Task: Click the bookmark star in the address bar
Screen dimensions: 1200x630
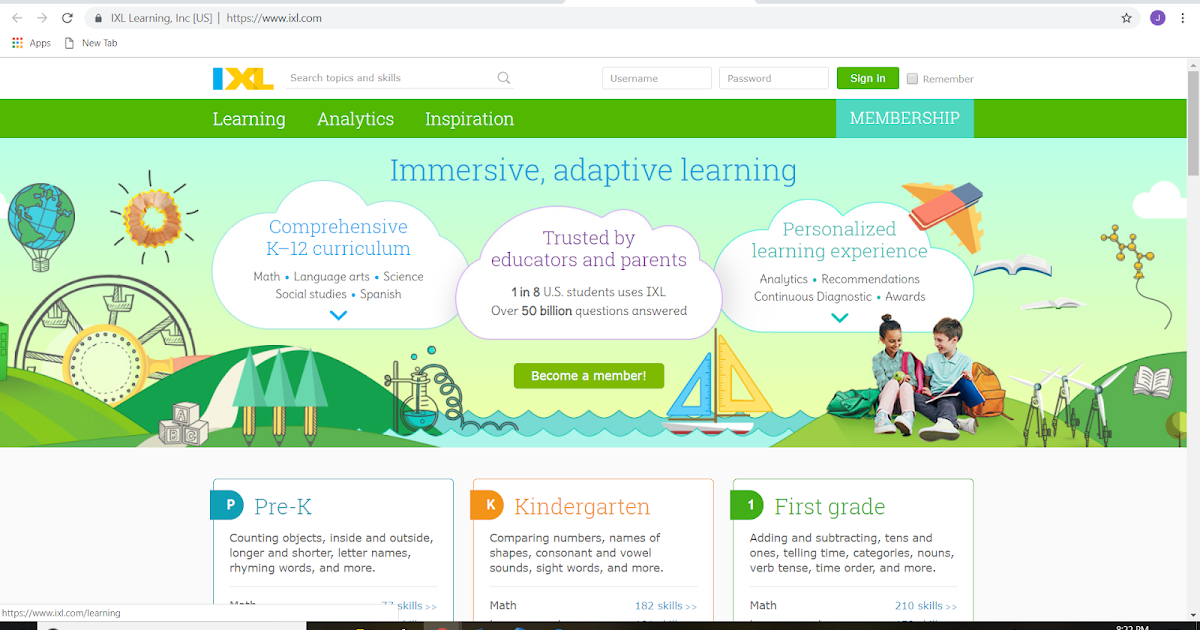Action: pyautogui.click(x=1126, y=17)
